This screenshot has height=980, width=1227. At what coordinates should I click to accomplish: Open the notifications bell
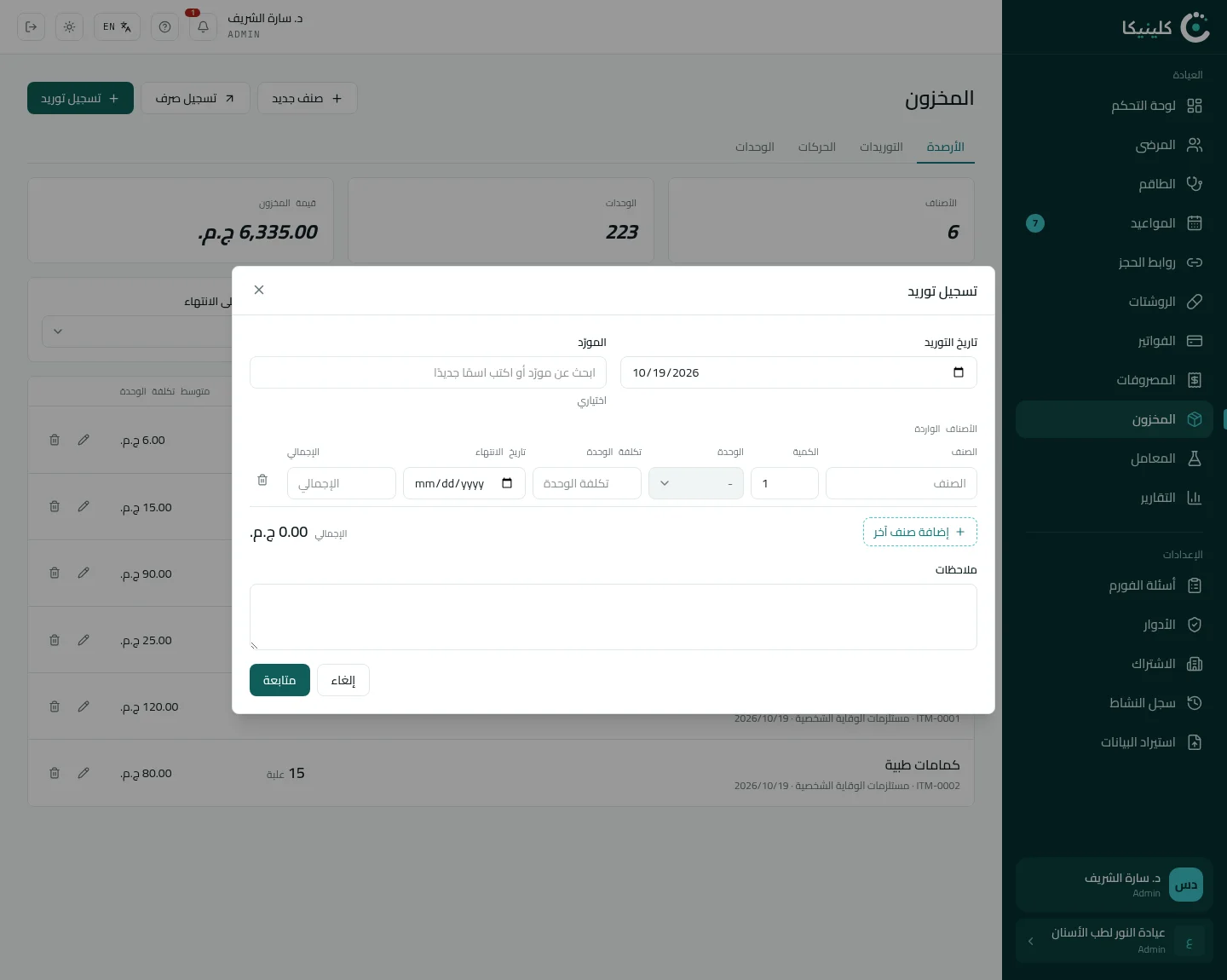203,27
